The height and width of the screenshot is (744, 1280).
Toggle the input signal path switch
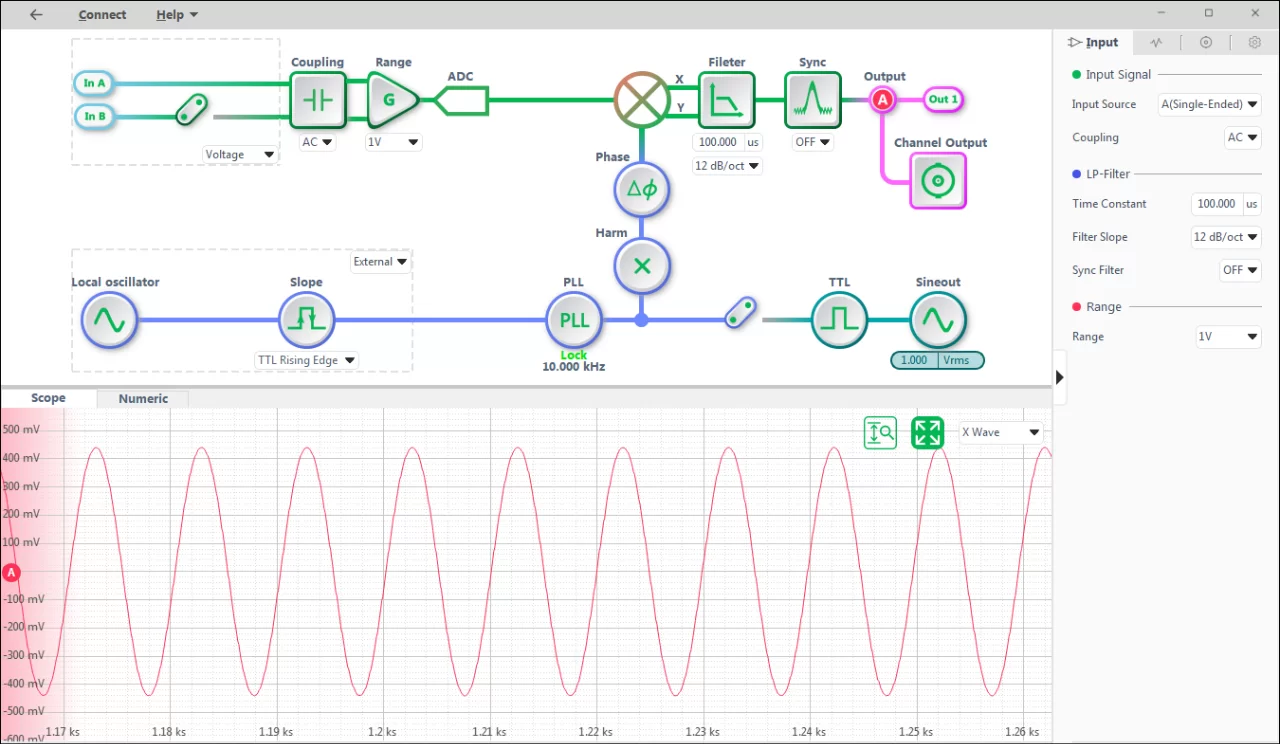[x=190, y=110]
